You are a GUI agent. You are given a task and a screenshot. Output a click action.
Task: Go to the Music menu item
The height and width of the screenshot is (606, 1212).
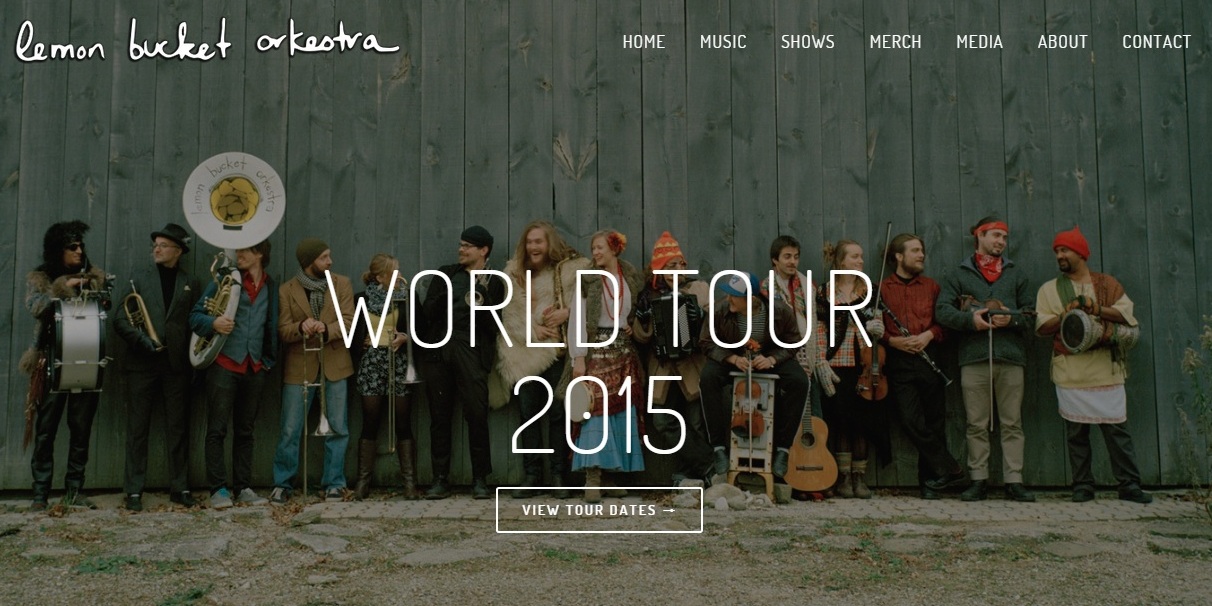pos(723,42)
